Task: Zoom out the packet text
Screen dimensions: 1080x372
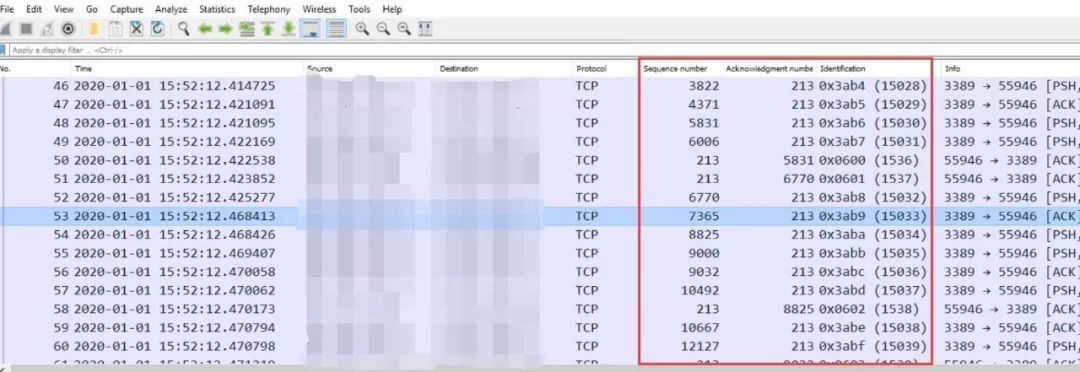Action: coord(383,29)
